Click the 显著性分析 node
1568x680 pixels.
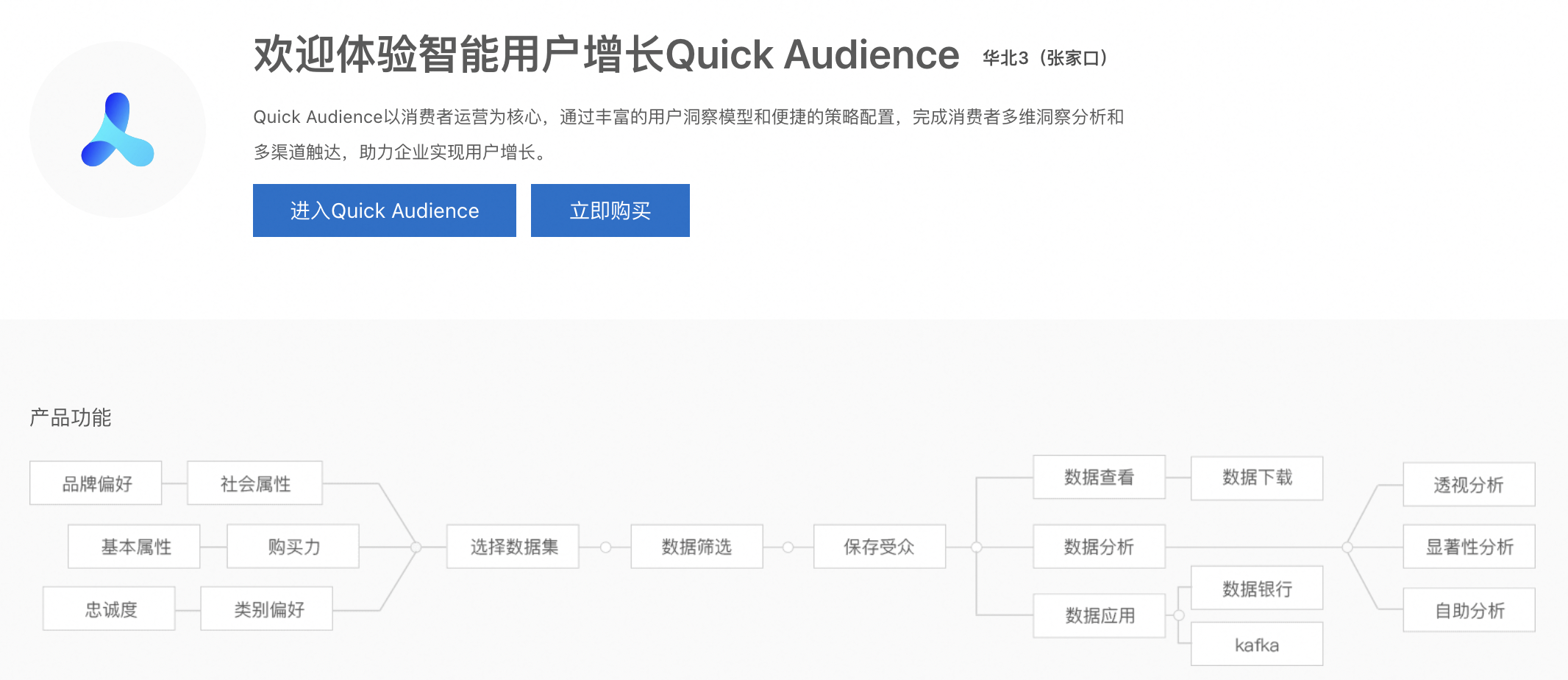click(1469, 546)
